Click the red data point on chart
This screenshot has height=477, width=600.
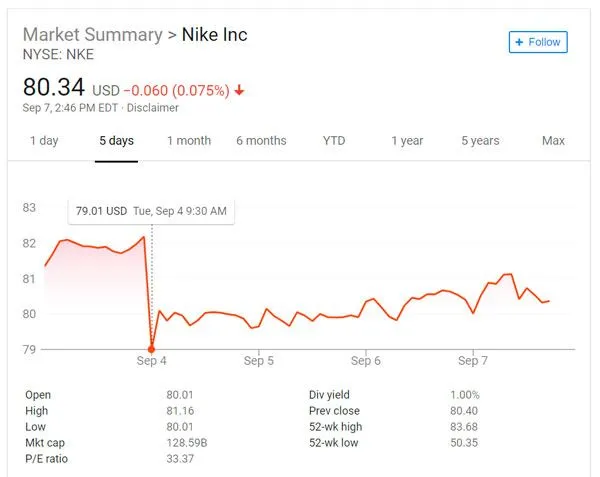pos(151,349)
